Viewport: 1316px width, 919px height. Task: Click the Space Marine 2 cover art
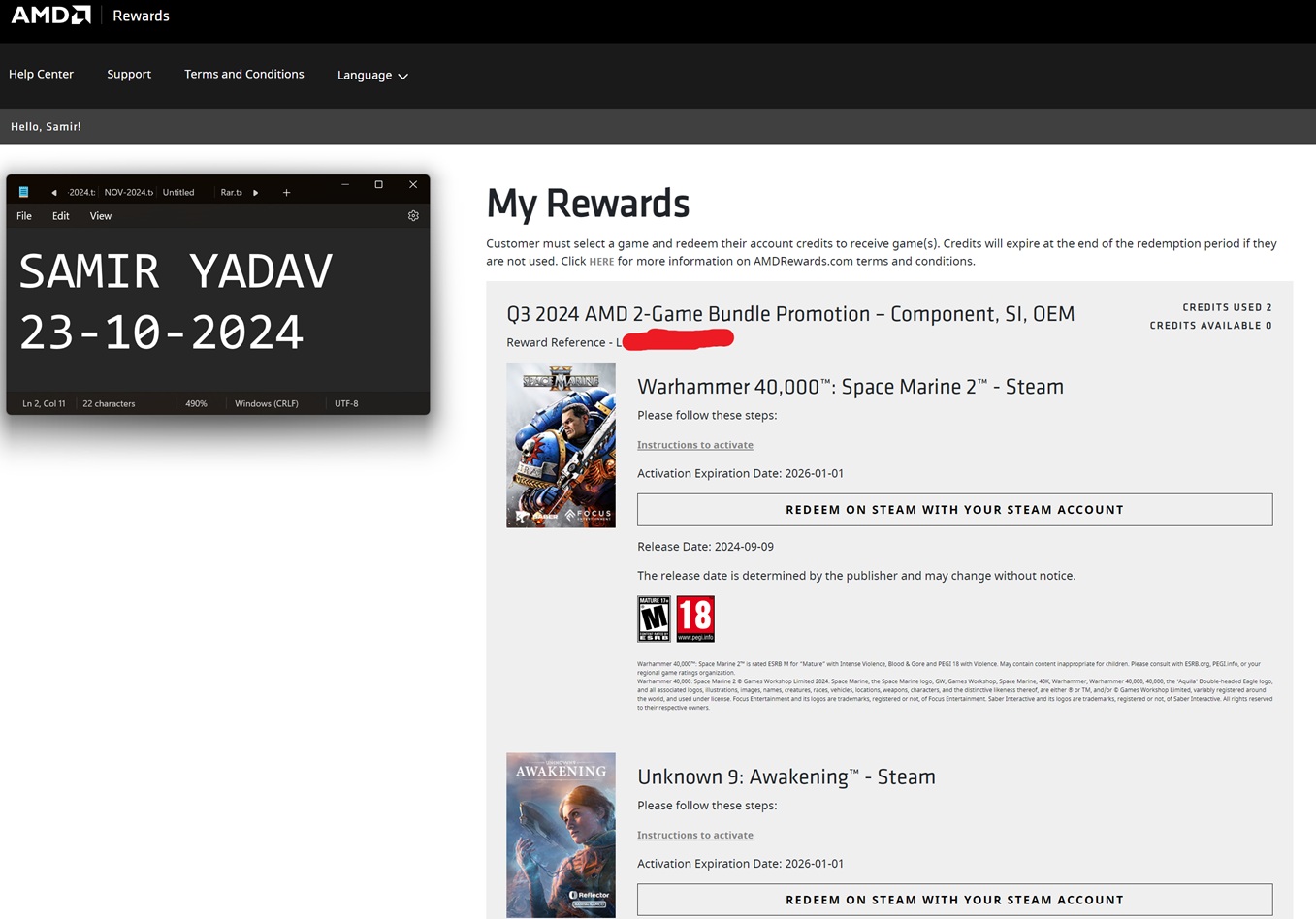[x=561, y=445]
